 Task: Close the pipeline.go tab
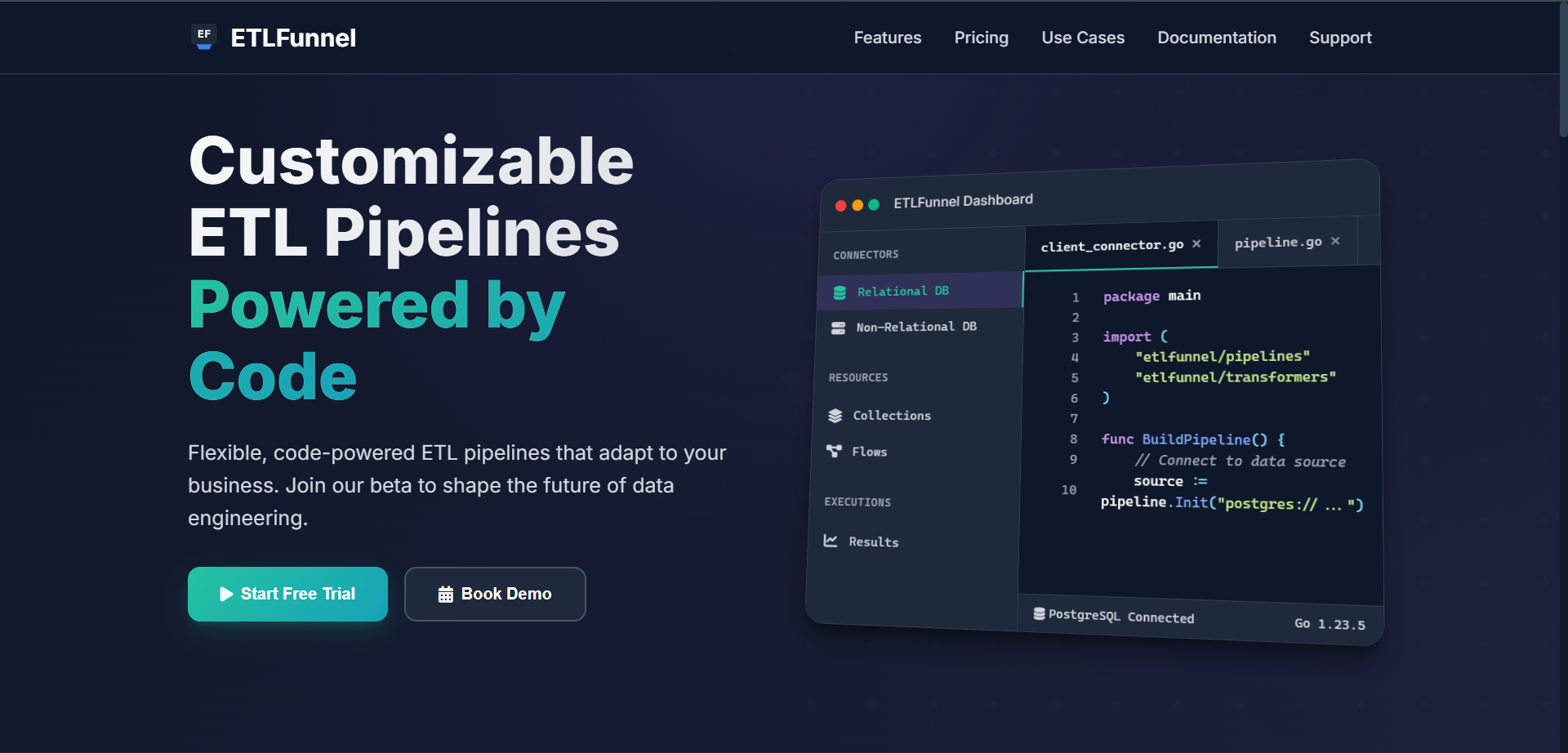pos(1335,240)
